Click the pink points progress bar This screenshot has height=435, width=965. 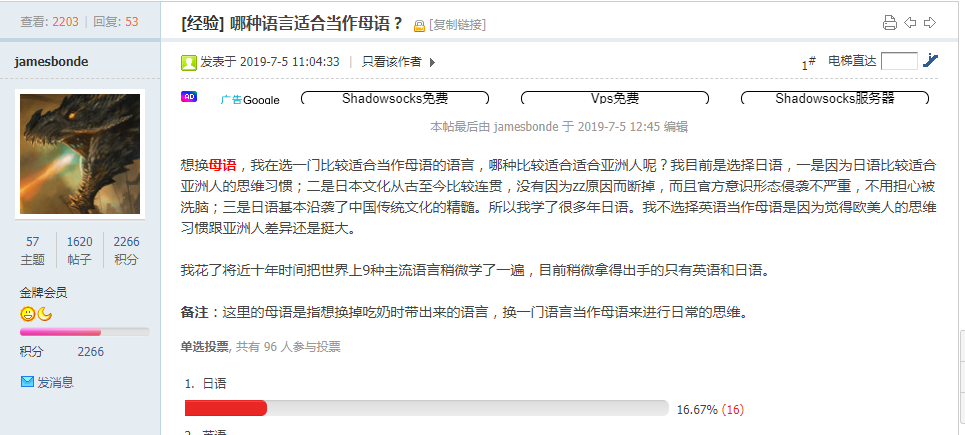pyautogui.click(x=84, y=332)
